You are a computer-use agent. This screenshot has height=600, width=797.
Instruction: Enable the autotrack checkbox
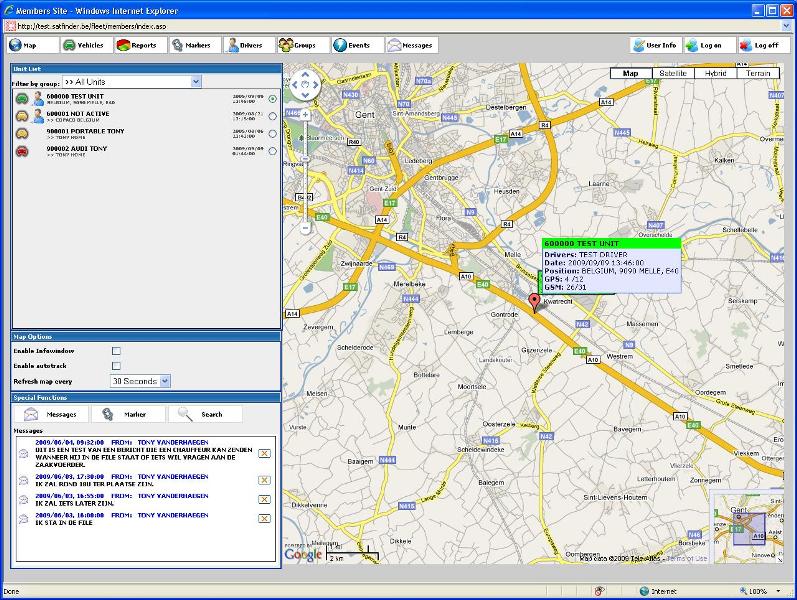coord(116,366)
